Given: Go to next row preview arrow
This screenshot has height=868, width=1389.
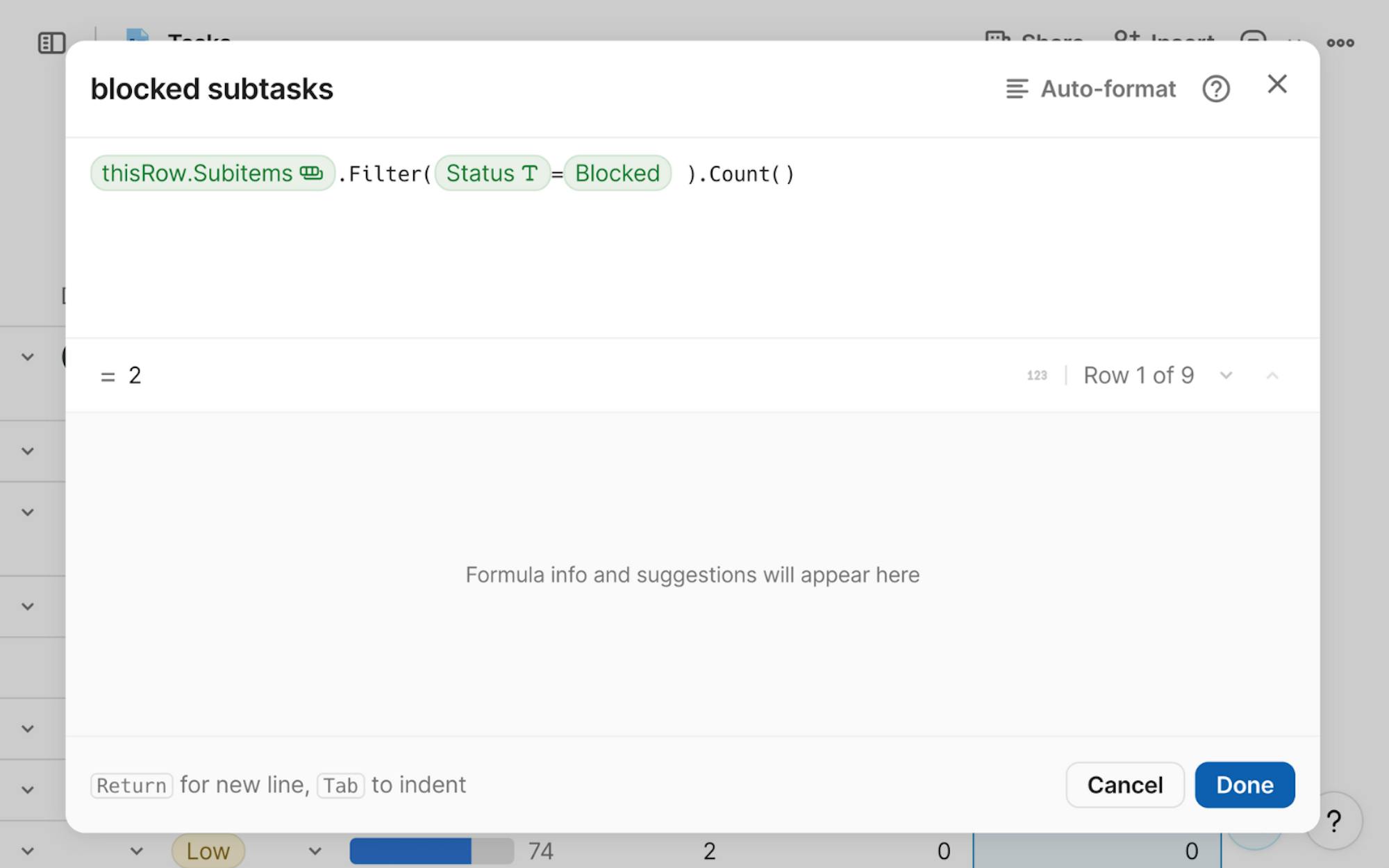Looking at the screenshot, I should click(x=1226, y=376).
